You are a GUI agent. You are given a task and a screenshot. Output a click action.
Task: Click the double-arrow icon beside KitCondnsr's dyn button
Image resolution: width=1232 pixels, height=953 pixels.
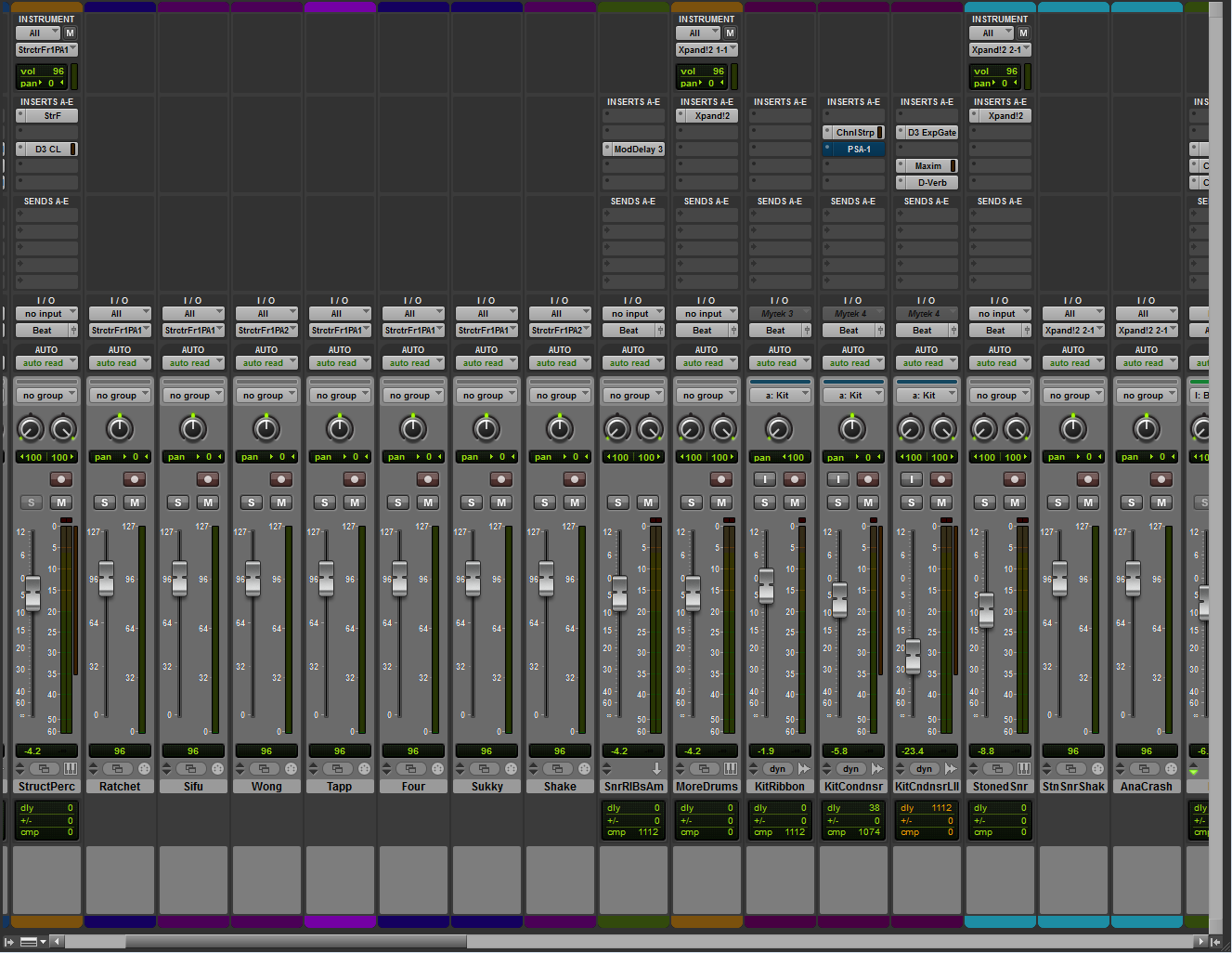(x=877, y=768)
